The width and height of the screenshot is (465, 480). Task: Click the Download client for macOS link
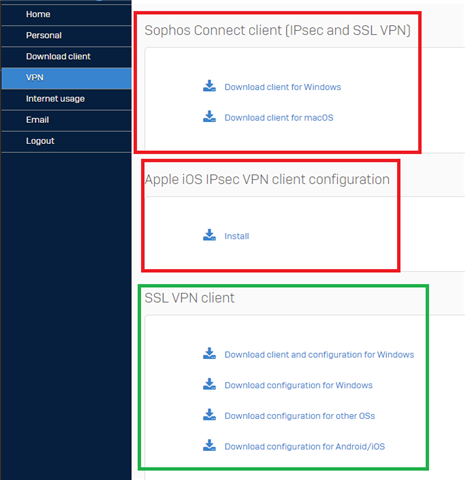click(279, 118)
